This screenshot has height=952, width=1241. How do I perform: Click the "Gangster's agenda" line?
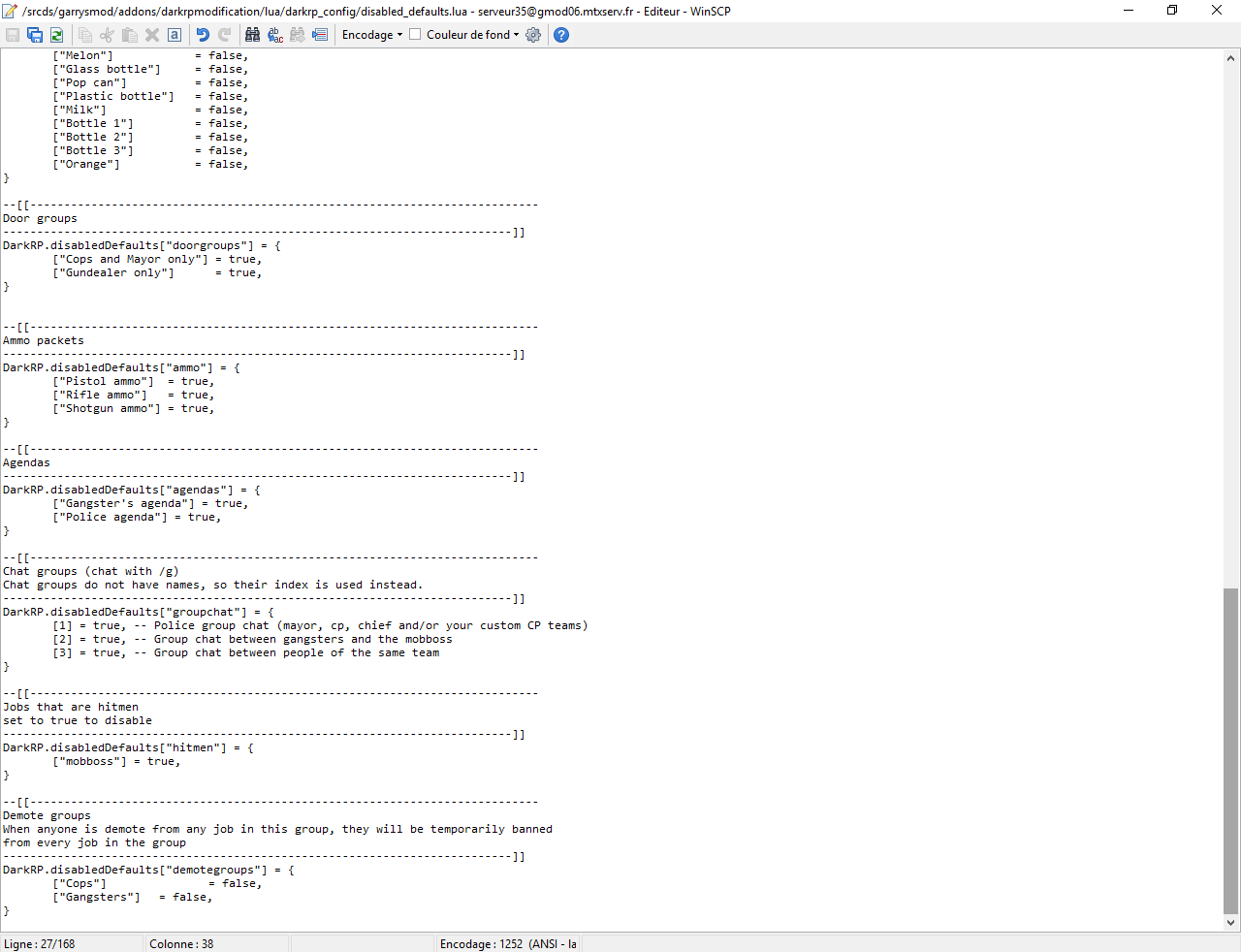pyautogui.click(x=150, y=503)
